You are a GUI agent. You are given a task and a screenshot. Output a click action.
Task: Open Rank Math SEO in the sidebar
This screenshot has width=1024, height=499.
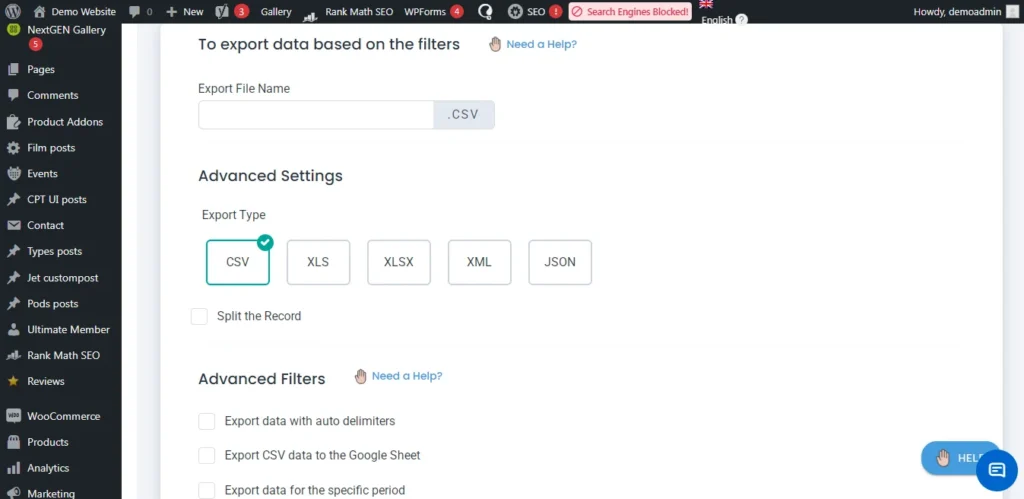(x=63, y=355)
